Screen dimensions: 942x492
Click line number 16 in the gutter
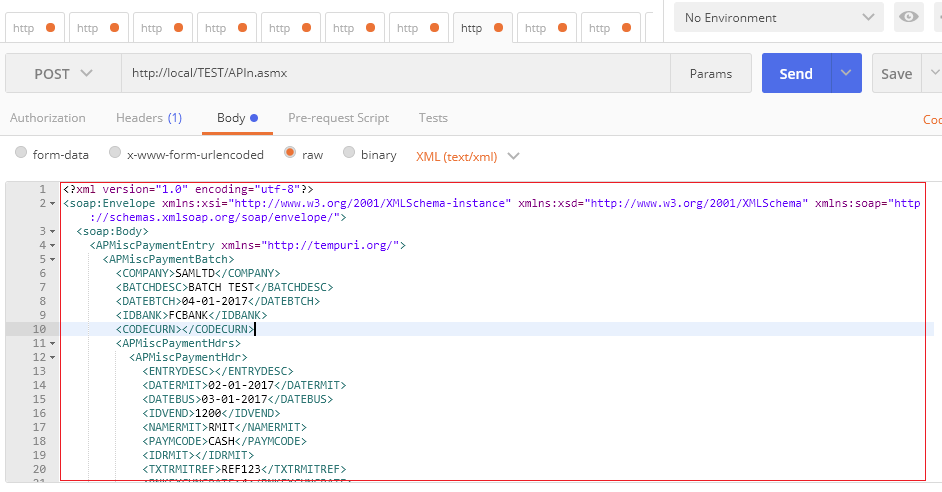39,413
